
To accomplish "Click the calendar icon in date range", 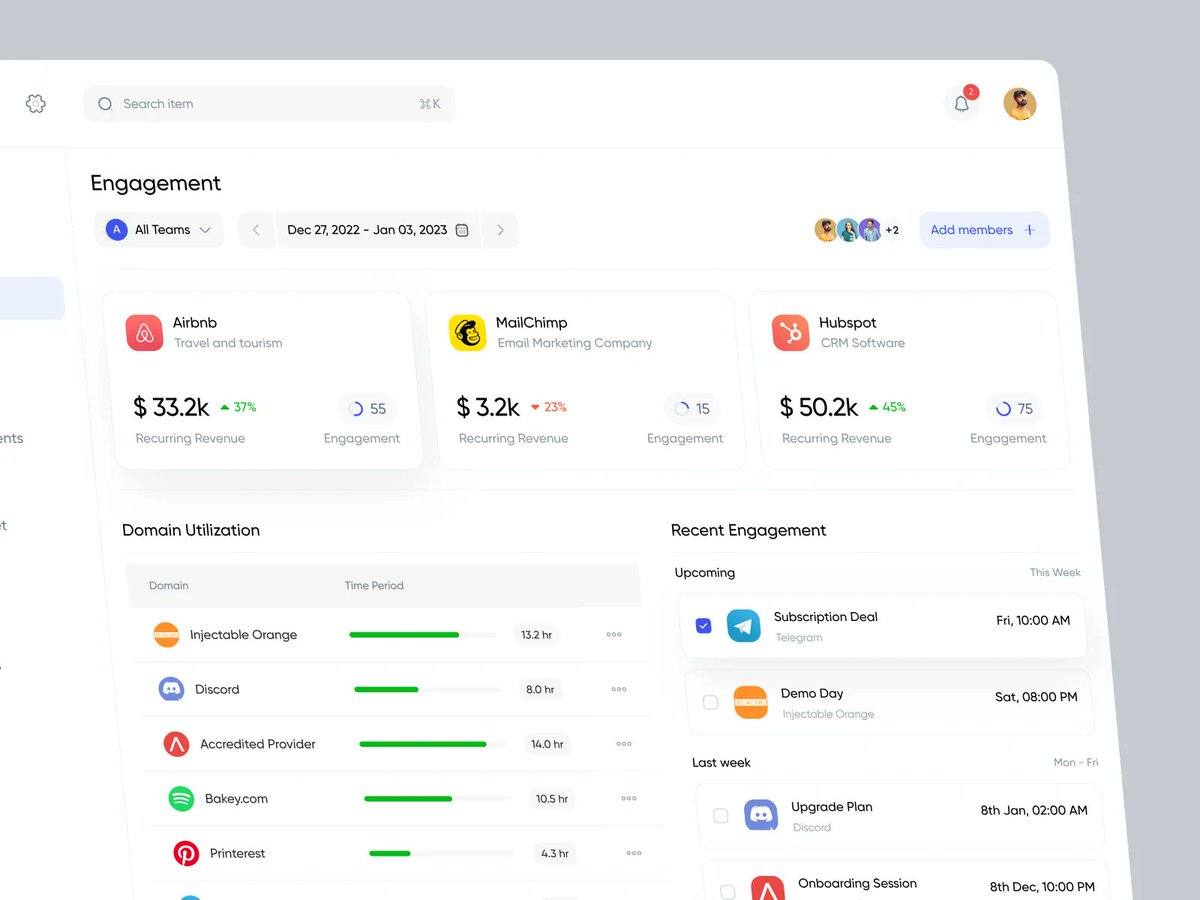I will pos(462,230).
